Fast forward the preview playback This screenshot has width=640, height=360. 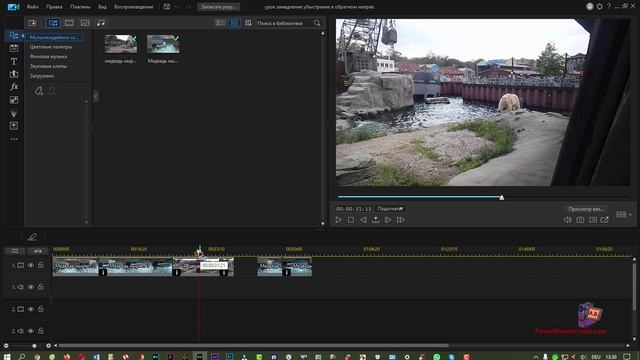400,220
